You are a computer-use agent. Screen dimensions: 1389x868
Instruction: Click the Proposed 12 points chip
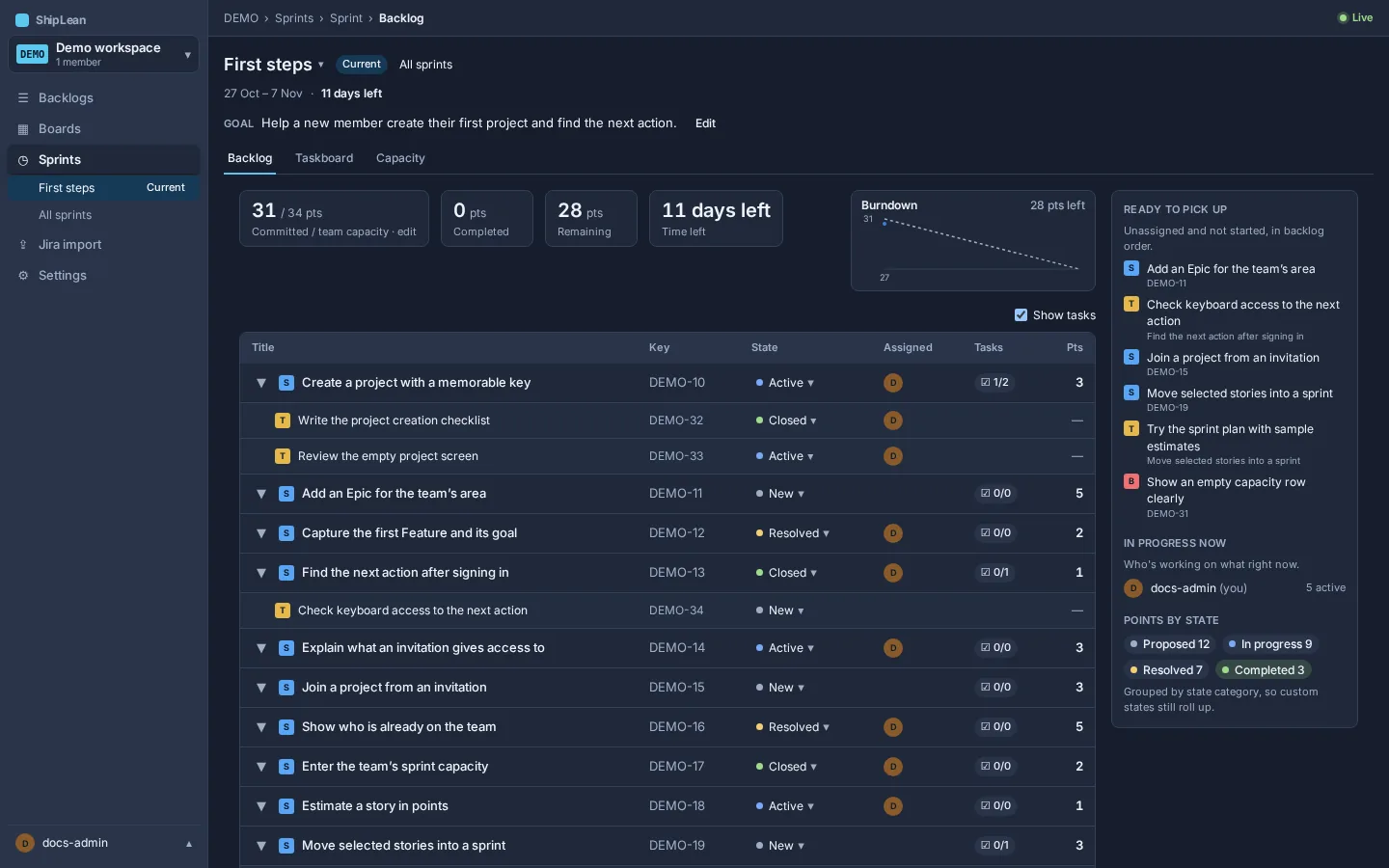pyautogui.click(x=1169, y=644)
